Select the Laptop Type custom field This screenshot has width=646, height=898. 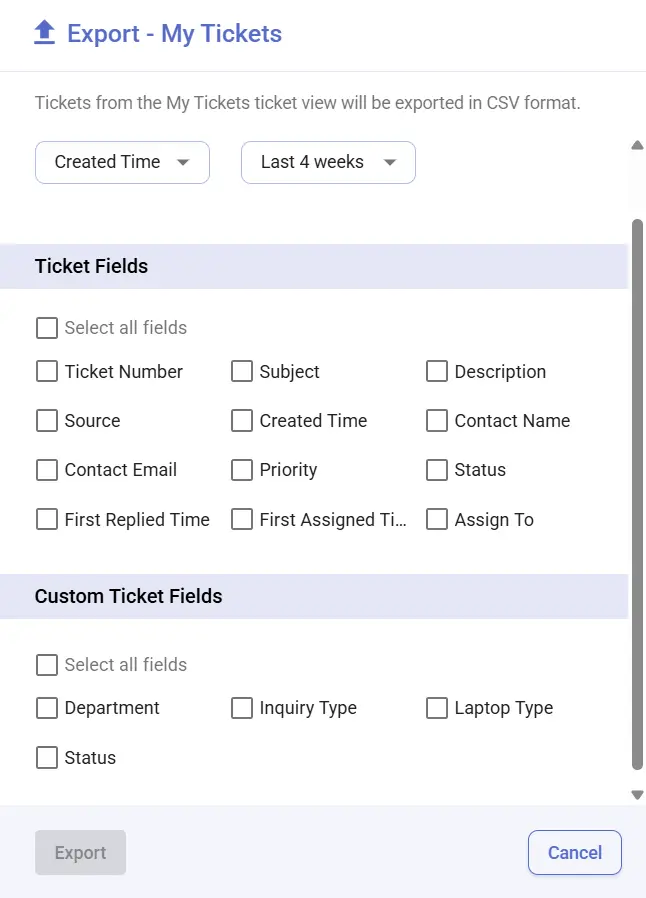436,707
